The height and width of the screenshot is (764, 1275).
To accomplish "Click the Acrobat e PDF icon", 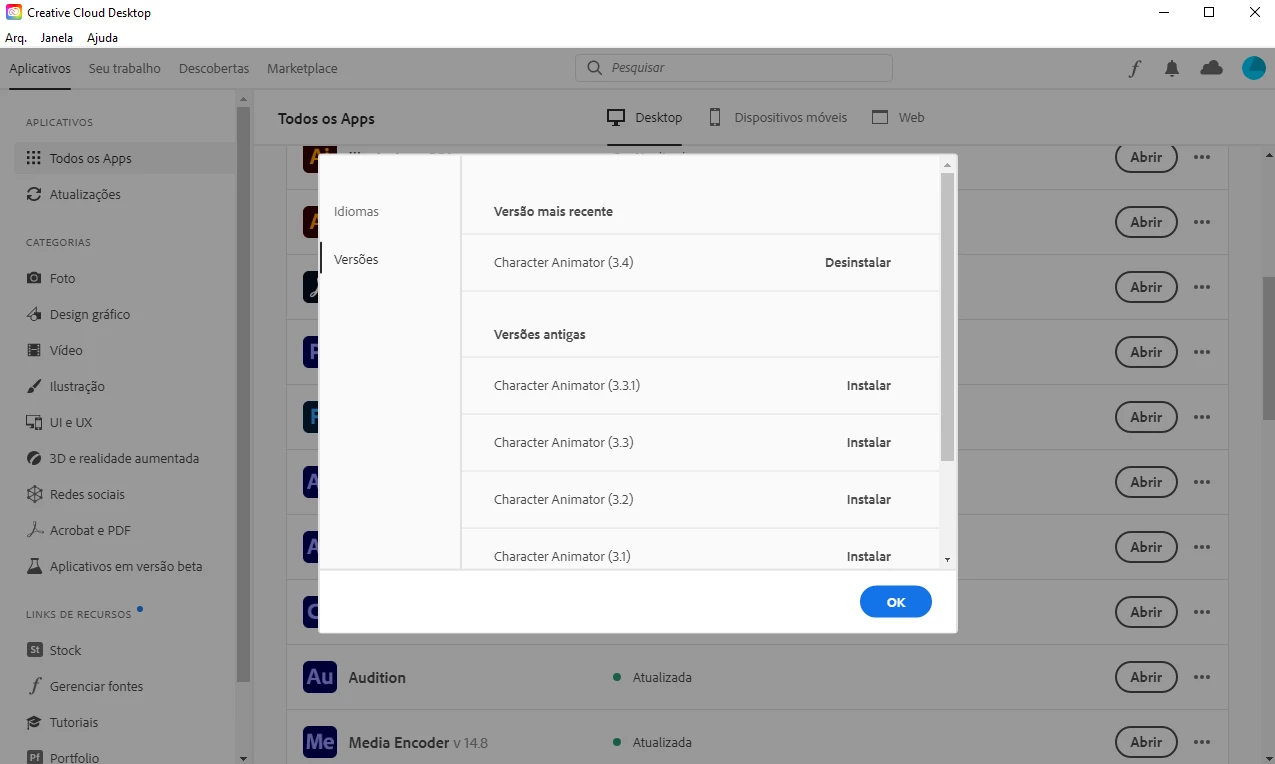I will [x=34, y=530].
